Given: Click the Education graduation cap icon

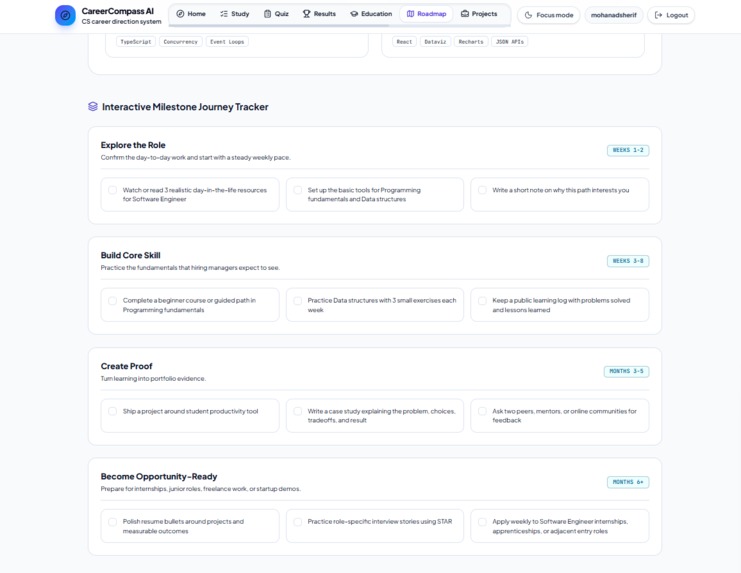Looking at the screenshot, I should (x=354, y=14).
